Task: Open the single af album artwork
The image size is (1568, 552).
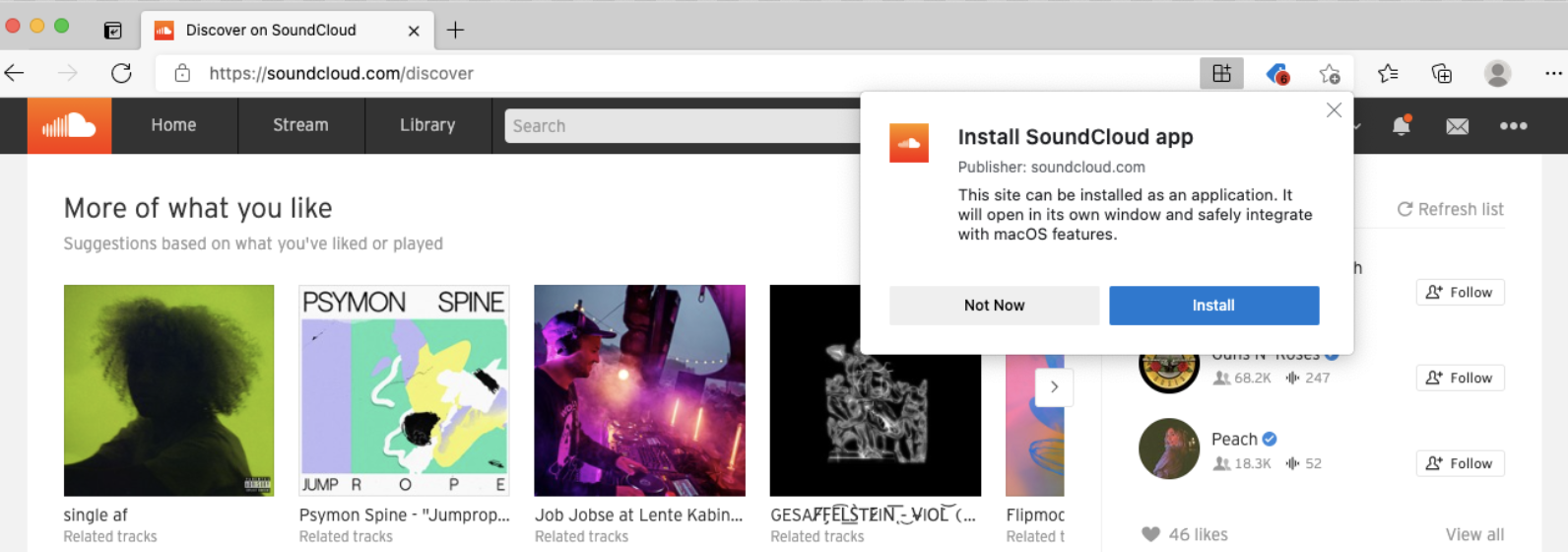Action: tap(168, 390)
